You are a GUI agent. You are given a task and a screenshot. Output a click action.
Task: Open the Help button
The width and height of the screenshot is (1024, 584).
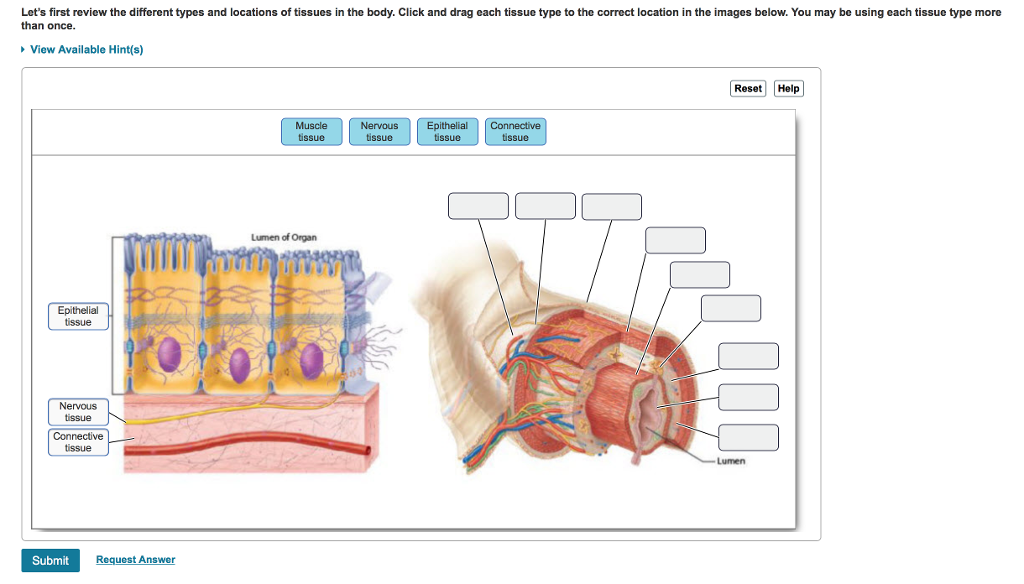click(788, 88)
